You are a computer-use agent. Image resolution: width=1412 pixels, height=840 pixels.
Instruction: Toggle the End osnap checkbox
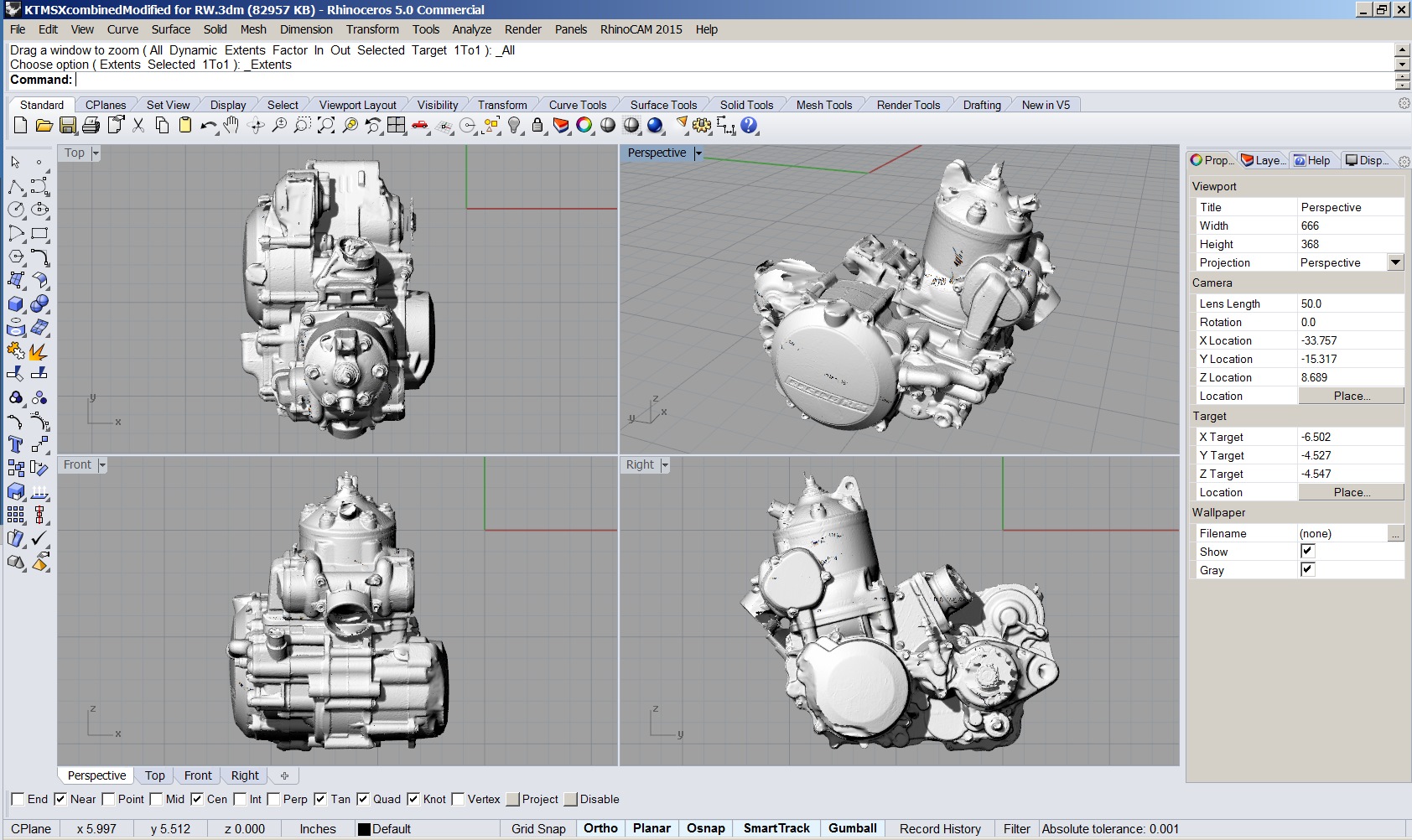coord(18,799)
